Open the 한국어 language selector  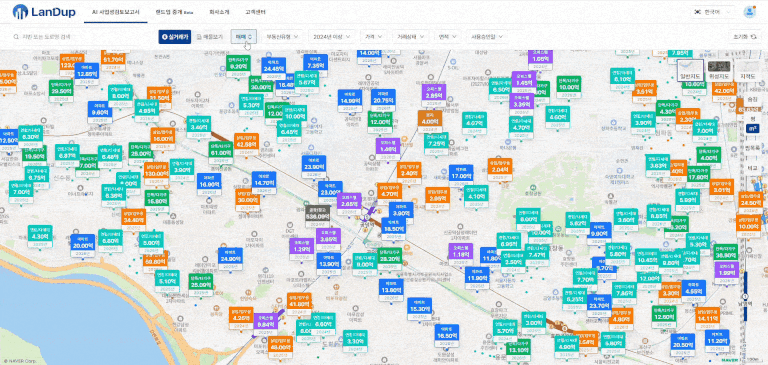713,12
